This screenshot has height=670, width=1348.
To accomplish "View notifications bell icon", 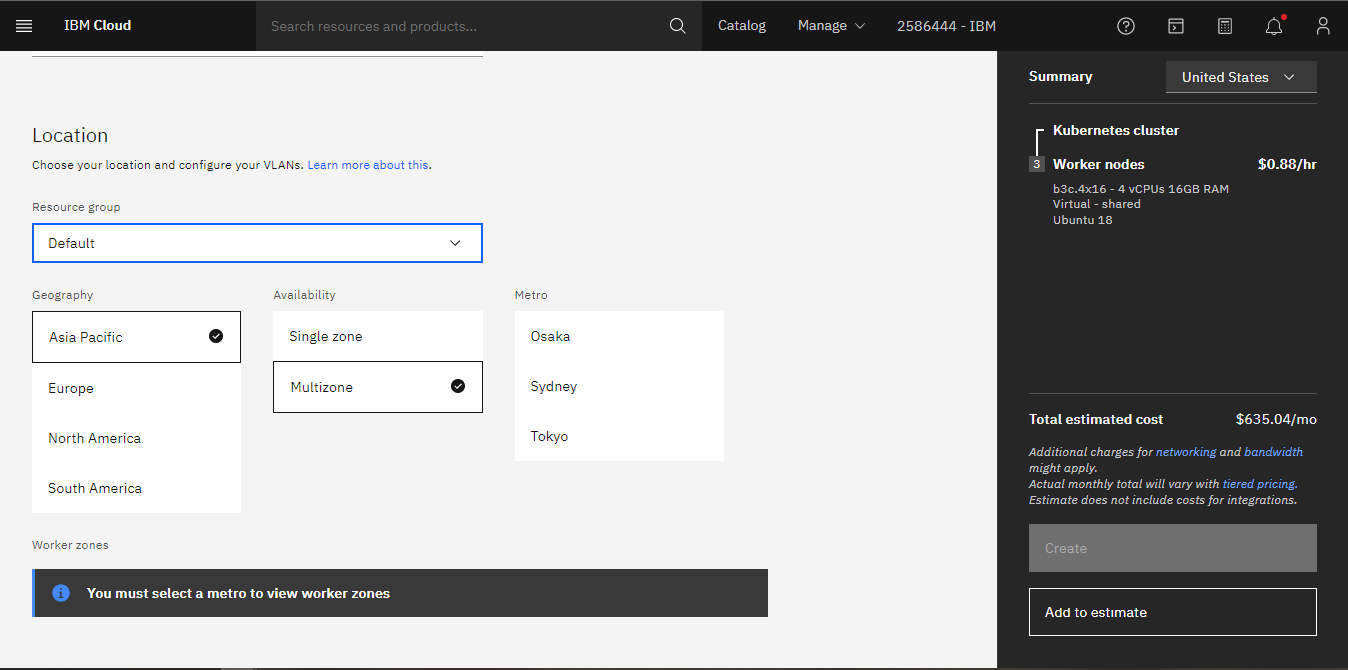I will [x=1274, y=26].
